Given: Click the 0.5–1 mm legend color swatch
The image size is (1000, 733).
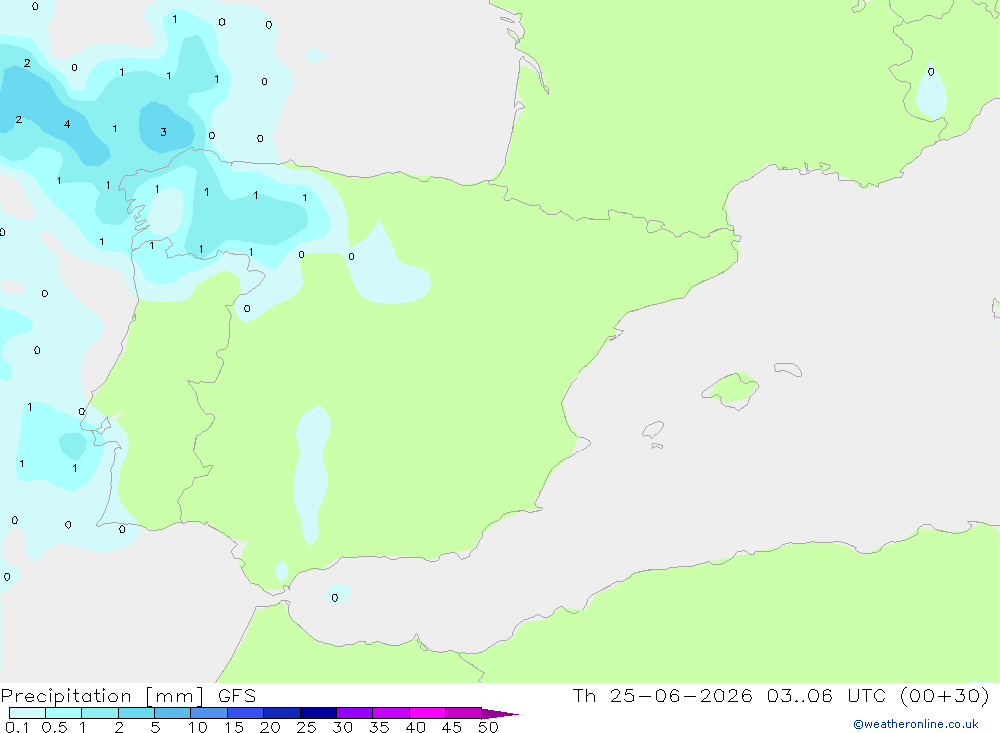Looking at the screenshot, I should [63, 713].
